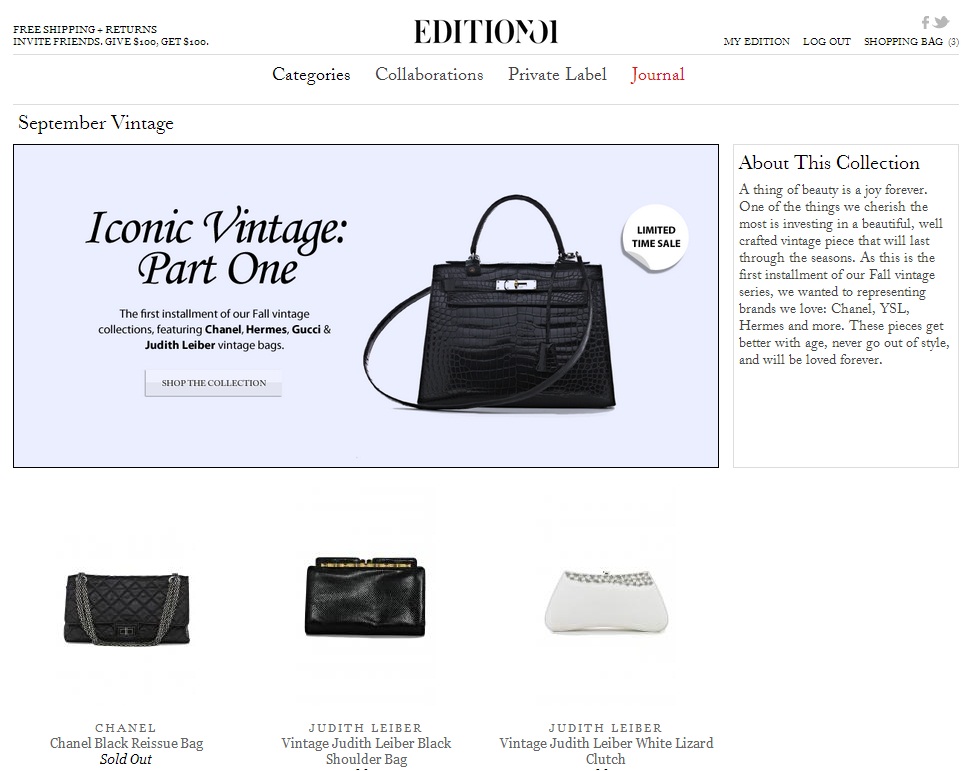Click the Iconic Vintage Part One headline
The width and height of the screenshot is (967, 771).
click(x=216, y=248)
